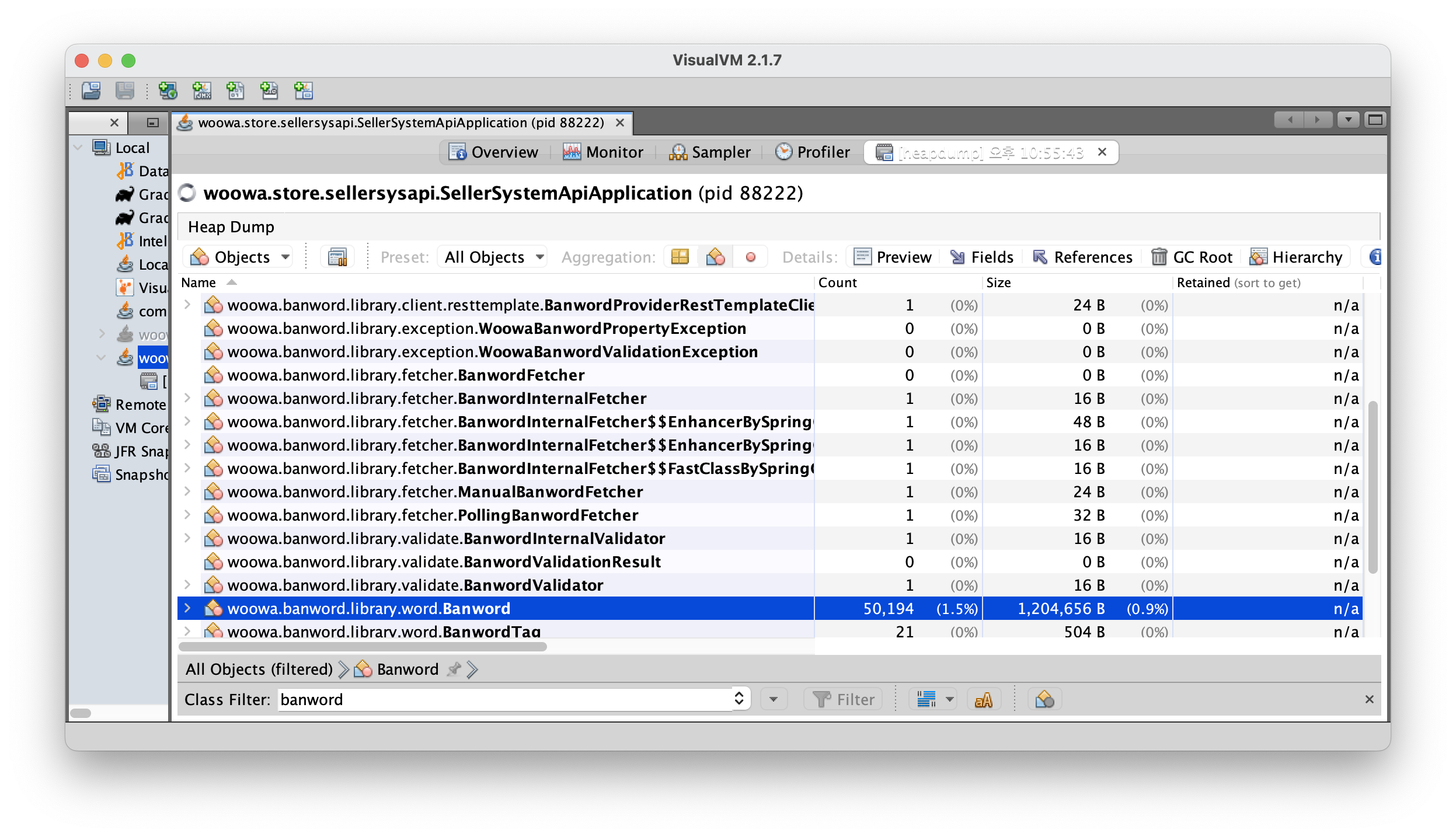Screen dimensions: 1456x837
Task: Close the Class Filter bar
Action: [1370, 699]
